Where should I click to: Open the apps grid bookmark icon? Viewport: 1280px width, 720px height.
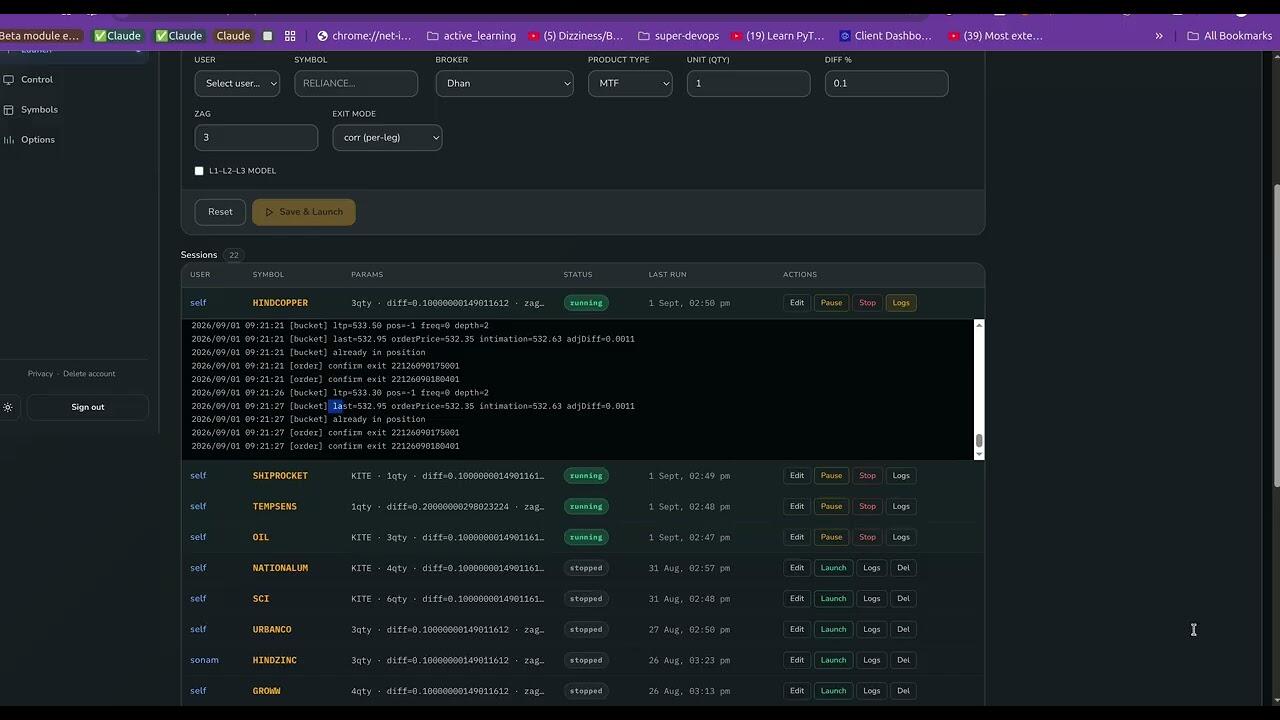pyautogui.click(x=290, y=36)
